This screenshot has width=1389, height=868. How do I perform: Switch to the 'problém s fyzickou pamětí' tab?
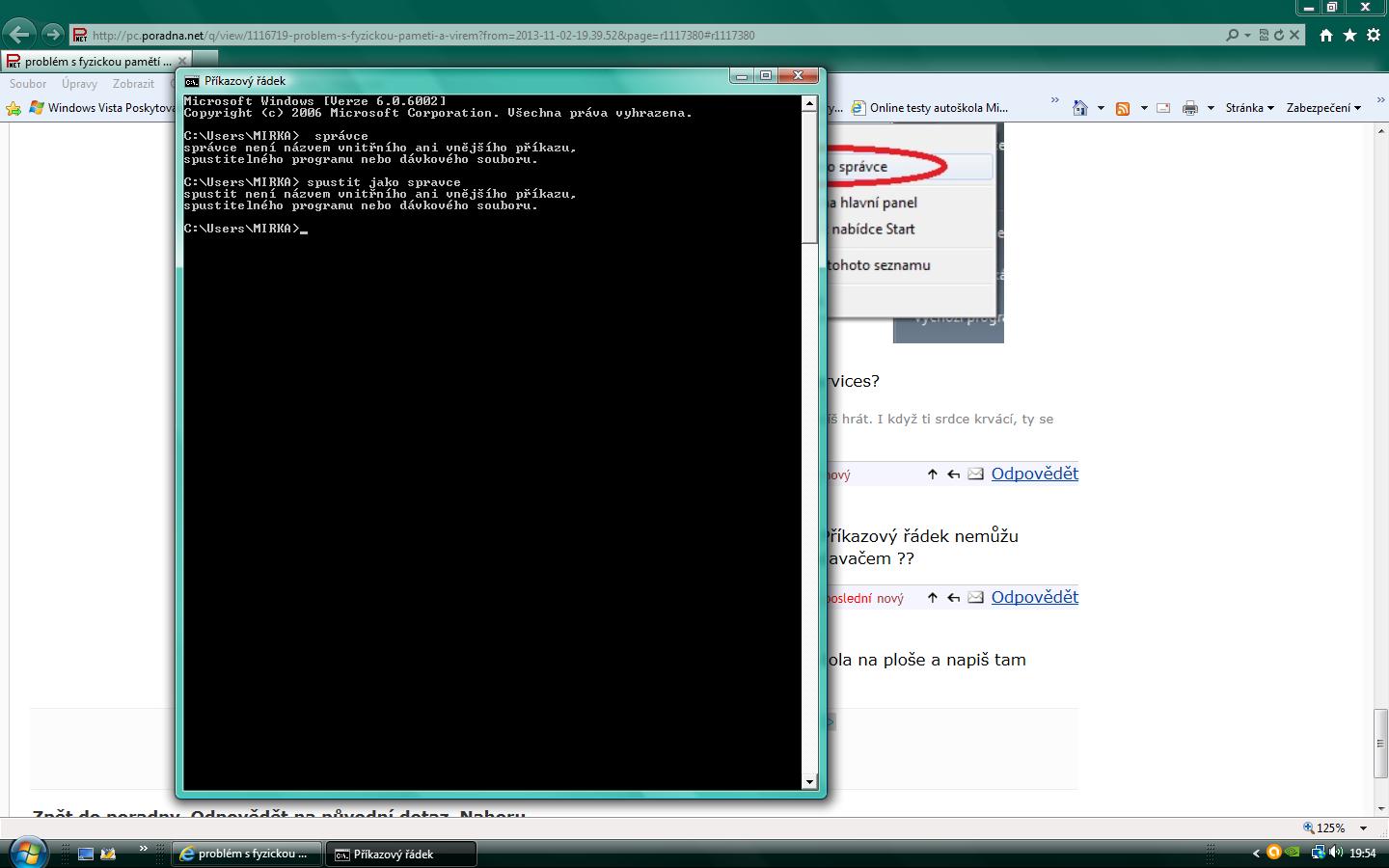coord(96,61)
